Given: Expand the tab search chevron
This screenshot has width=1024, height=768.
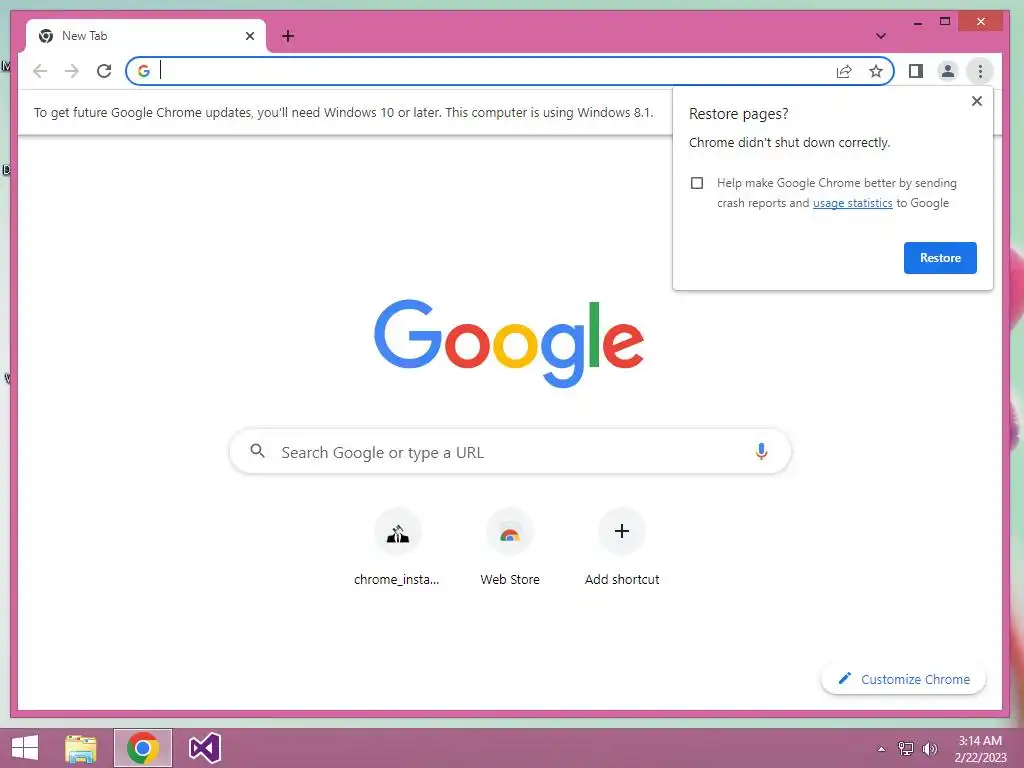Looking at the screenshot, I should (881, 36).
